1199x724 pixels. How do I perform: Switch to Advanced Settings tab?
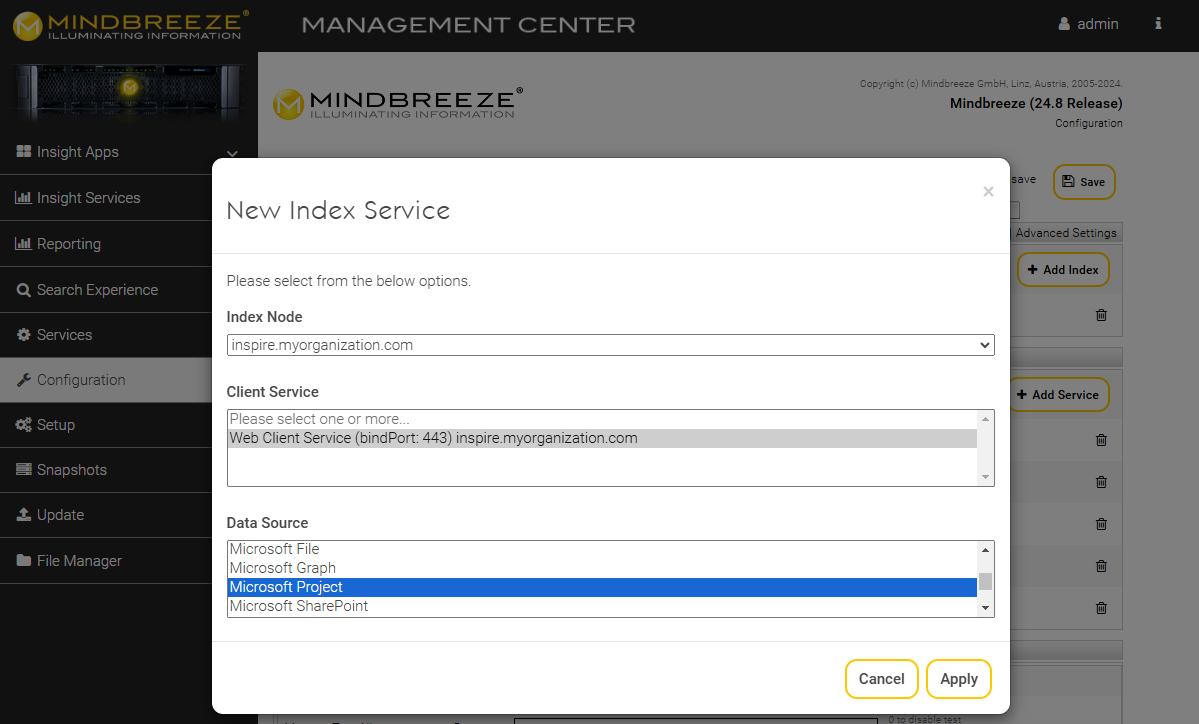pos(1066,233)
